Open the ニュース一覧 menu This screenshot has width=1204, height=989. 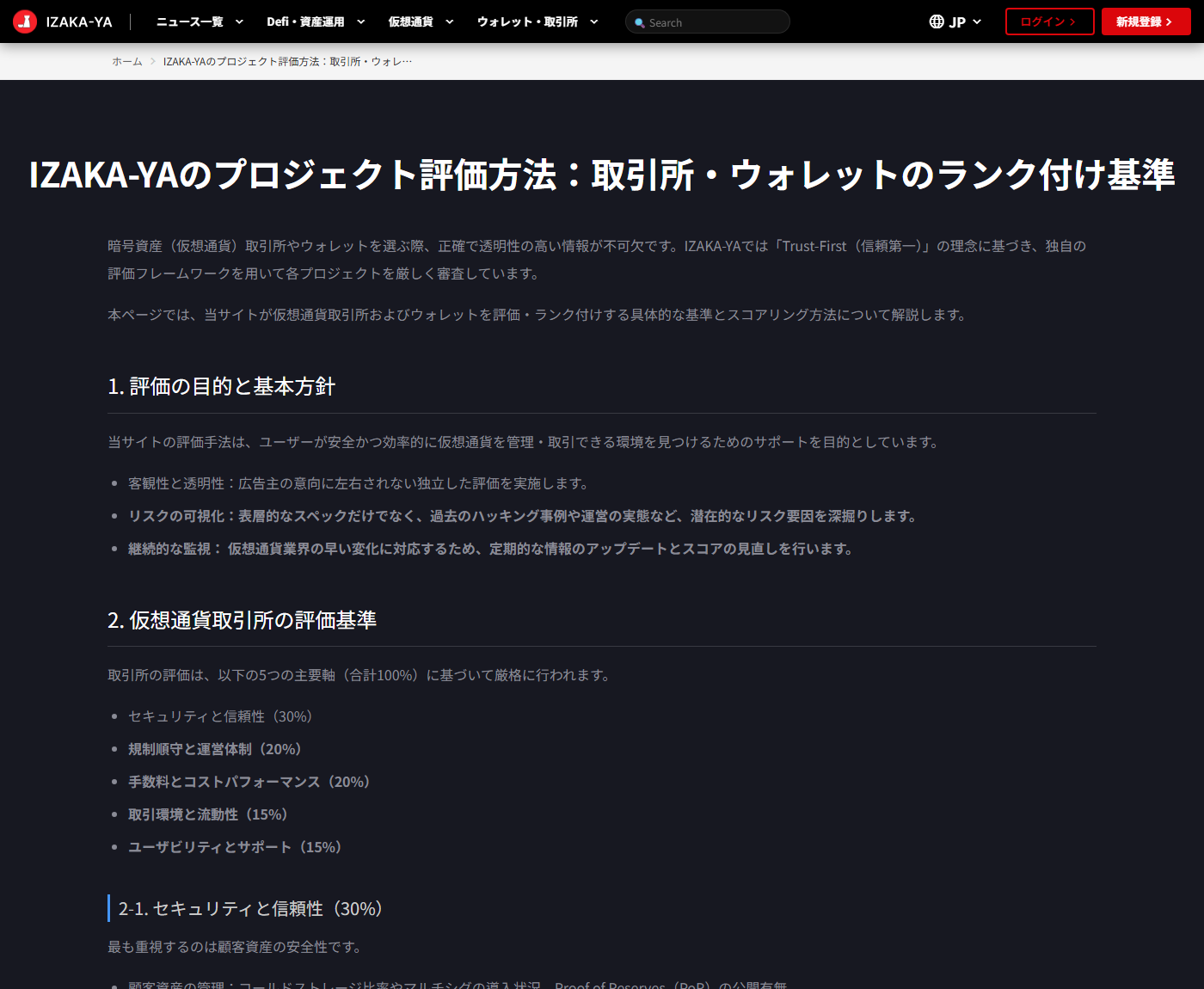190,21
